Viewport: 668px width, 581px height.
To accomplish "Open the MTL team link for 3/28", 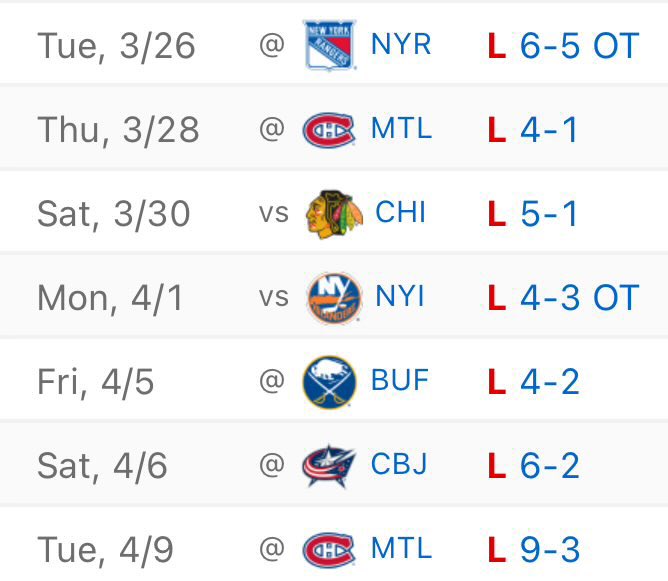I will pos(401,128).
